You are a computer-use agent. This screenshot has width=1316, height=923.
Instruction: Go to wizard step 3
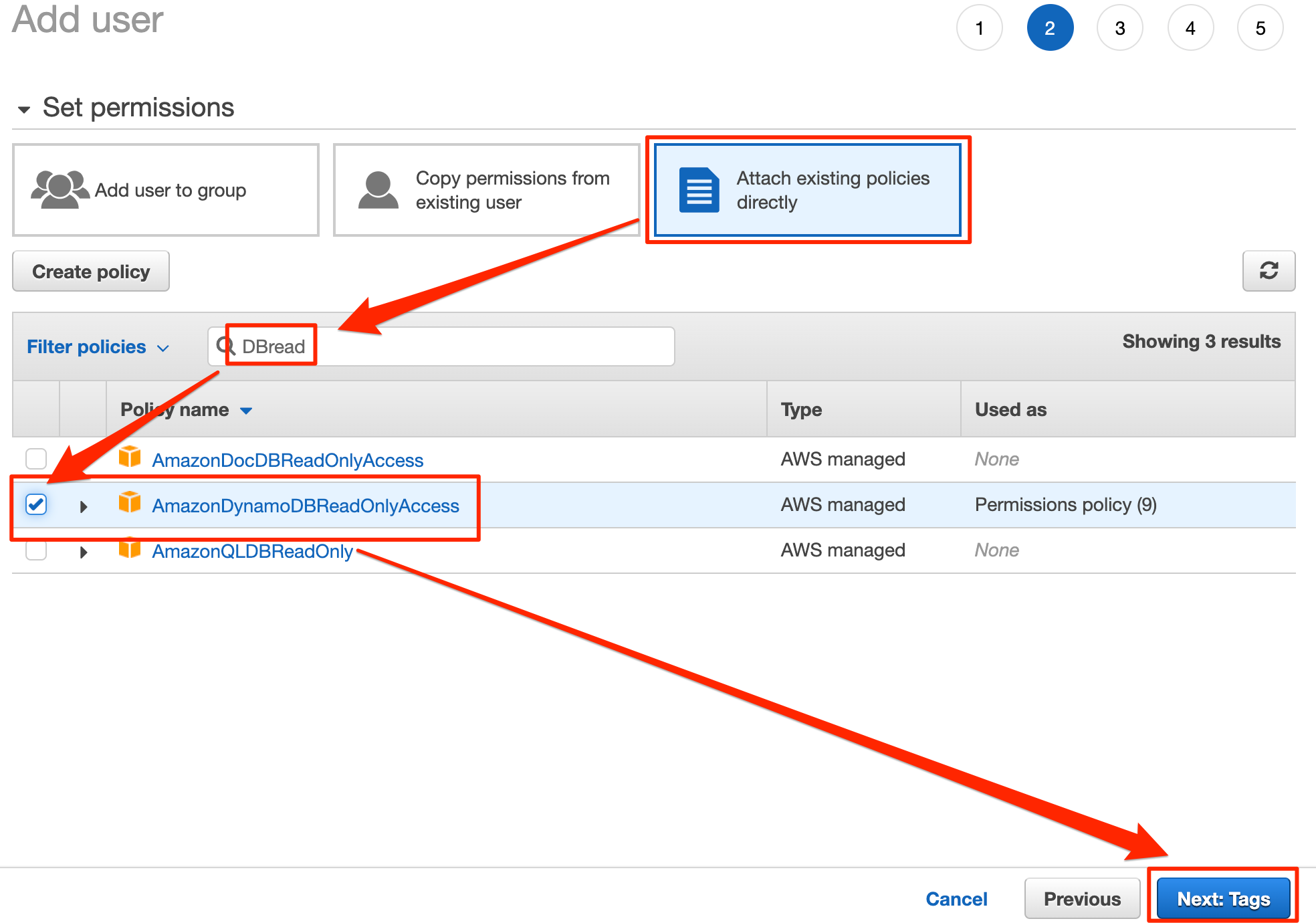(x=1120, y=28)
